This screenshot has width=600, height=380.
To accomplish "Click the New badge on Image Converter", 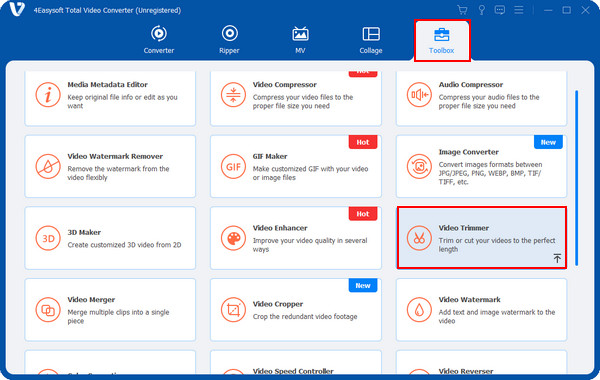I will (548, 142).
